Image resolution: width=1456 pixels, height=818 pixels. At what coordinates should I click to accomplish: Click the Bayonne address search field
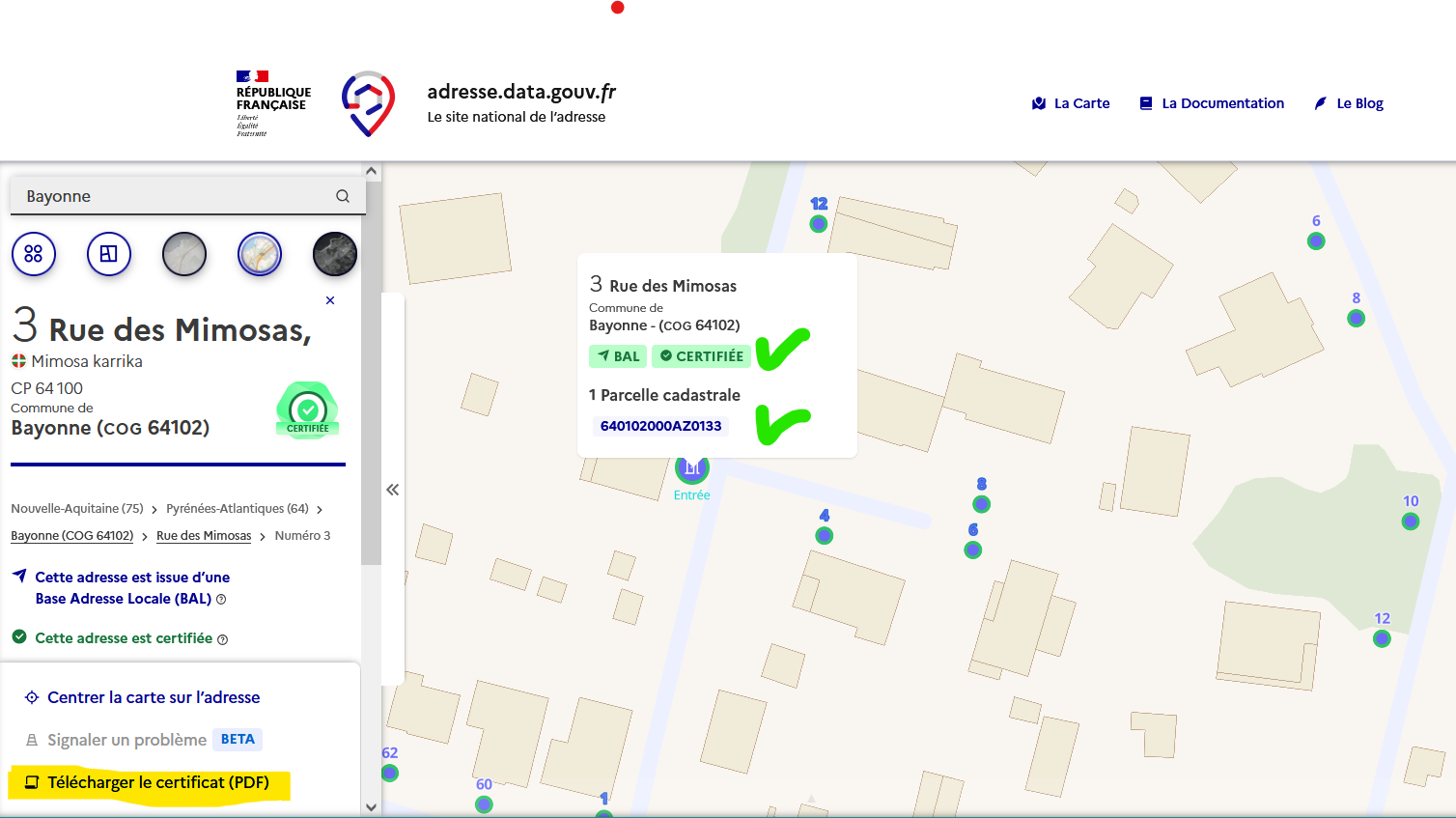[187, 196]
